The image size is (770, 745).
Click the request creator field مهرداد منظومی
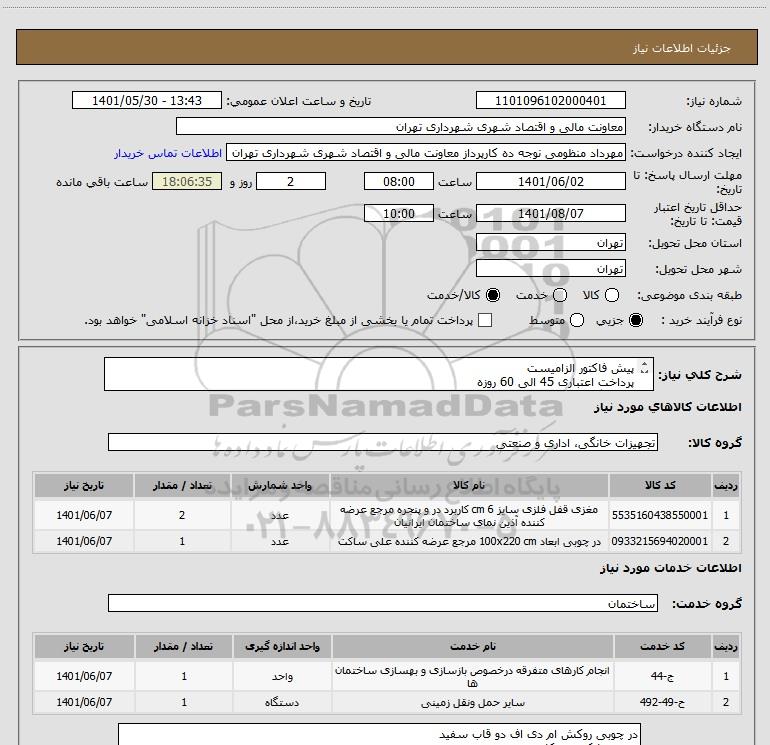(426, 153)
